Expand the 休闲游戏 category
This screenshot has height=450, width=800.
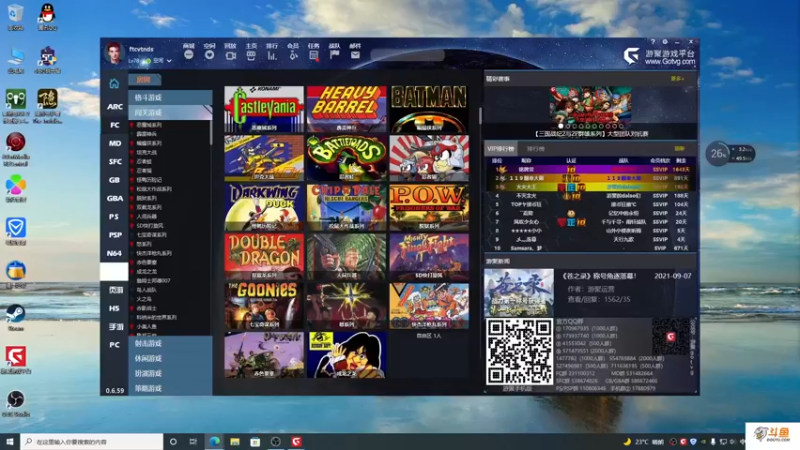[170, 358]
